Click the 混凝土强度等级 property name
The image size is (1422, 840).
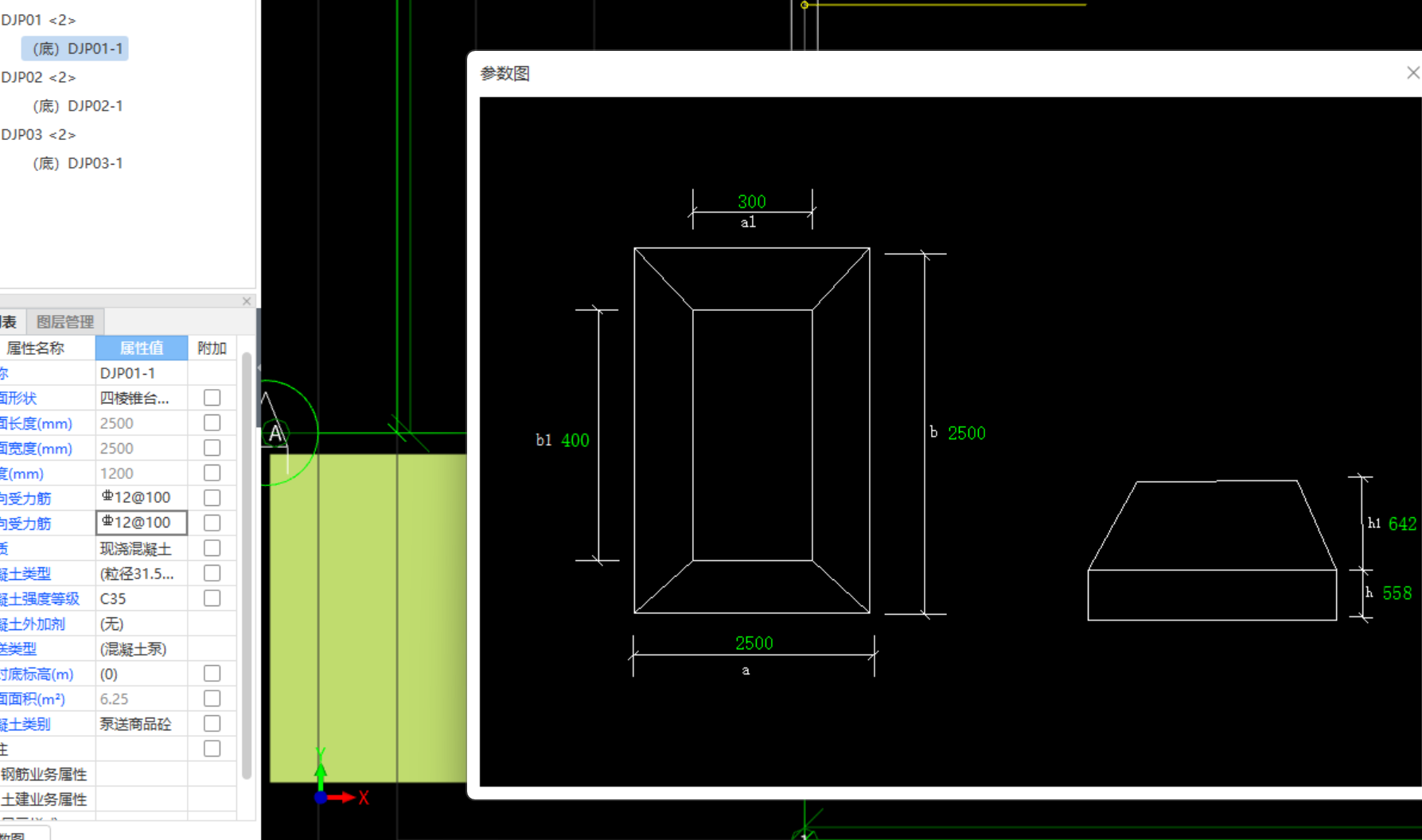coord(40,598)
